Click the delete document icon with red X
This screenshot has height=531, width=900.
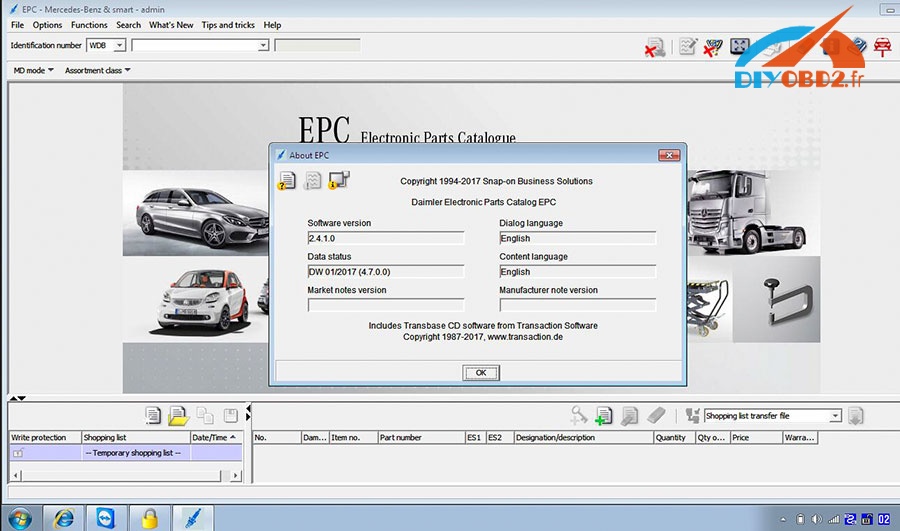[x=654, y=47]
